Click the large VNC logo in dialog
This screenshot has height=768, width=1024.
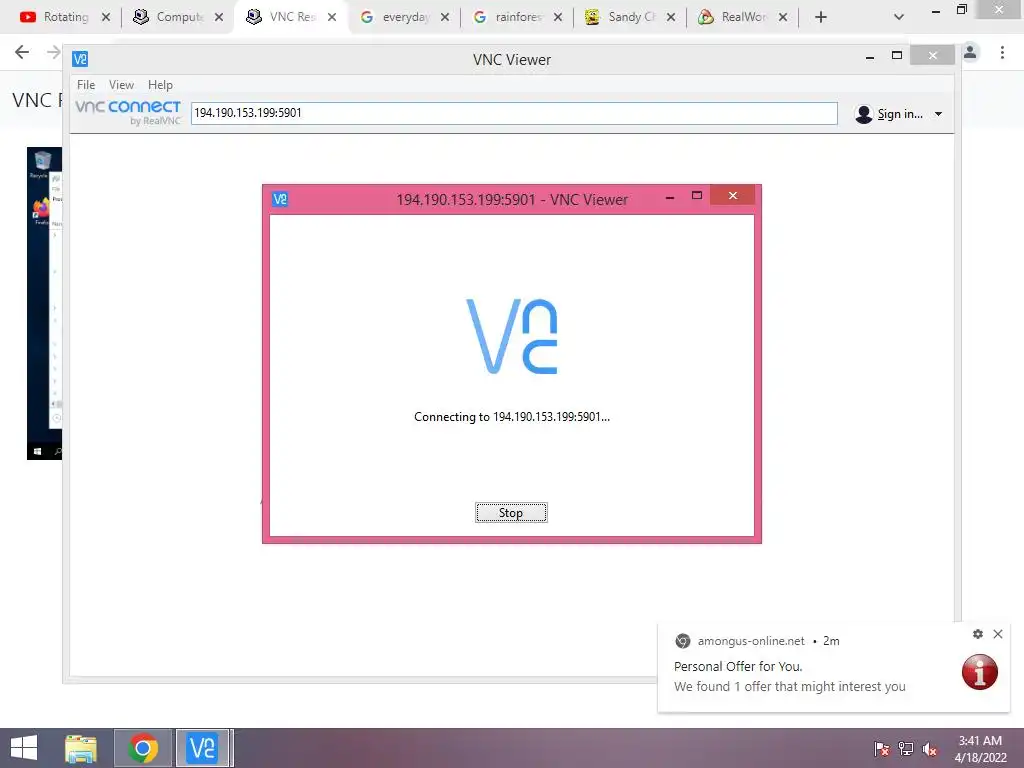(x=511, y=336)
